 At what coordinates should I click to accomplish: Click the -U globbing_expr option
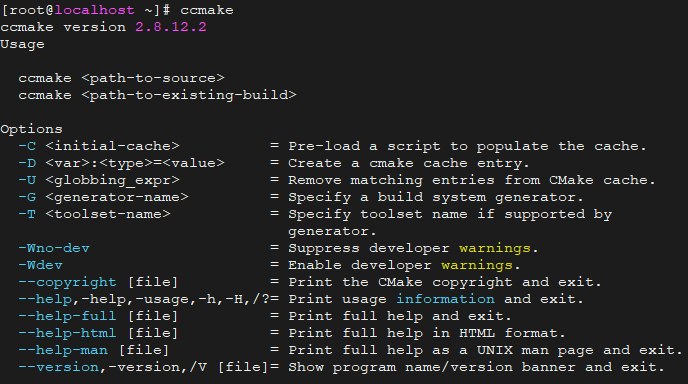99,180
